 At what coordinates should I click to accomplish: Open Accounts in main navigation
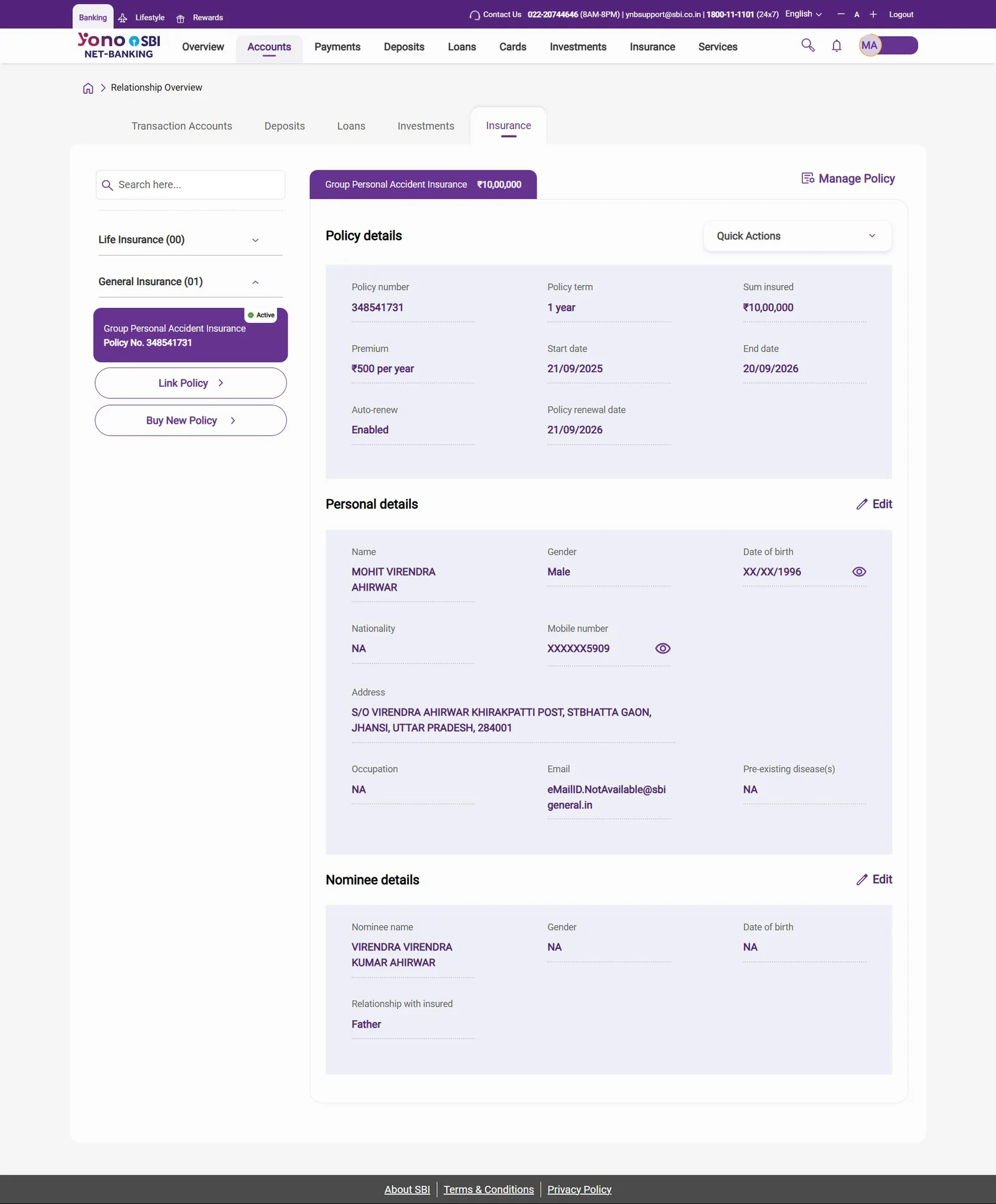pyautogui.click(x=269, y=47)
